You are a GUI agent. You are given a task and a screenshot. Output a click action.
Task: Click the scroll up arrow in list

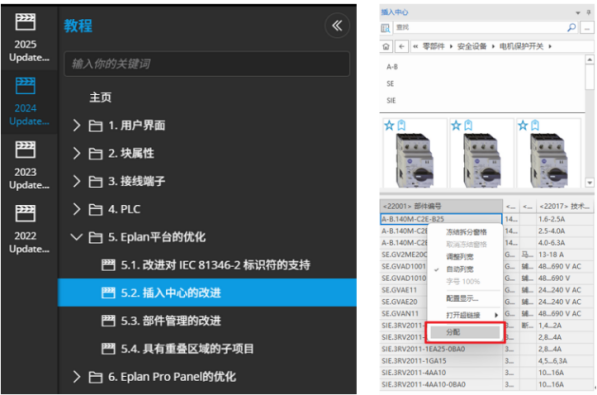pyautogui.click(x=589, y=59)
